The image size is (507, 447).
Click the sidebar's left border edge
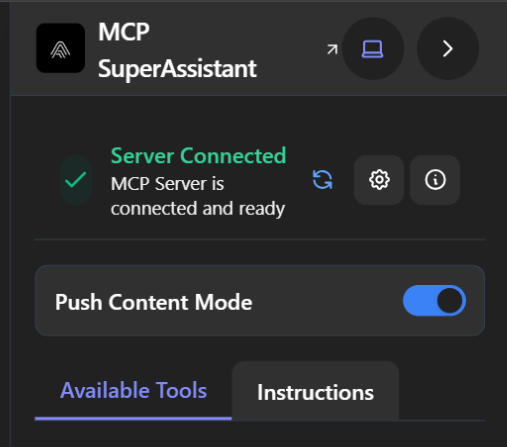(10, 223)
